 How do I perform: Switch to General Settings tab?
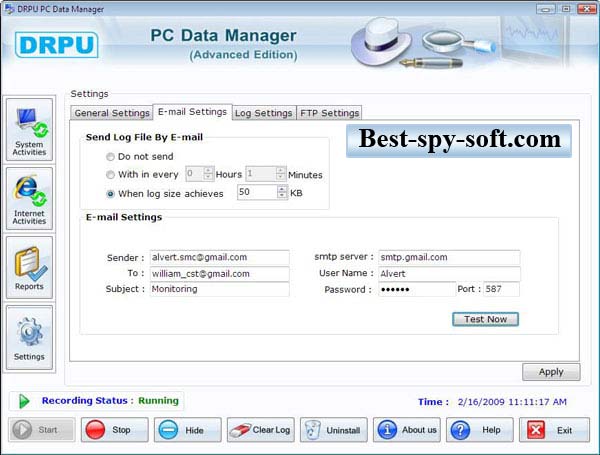(112, 113)
